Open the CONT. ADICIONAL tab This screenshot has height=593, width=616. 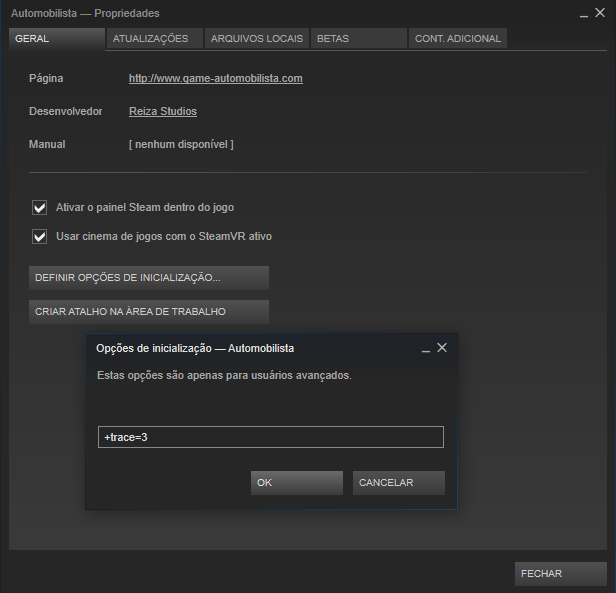[x=458, y=39]
